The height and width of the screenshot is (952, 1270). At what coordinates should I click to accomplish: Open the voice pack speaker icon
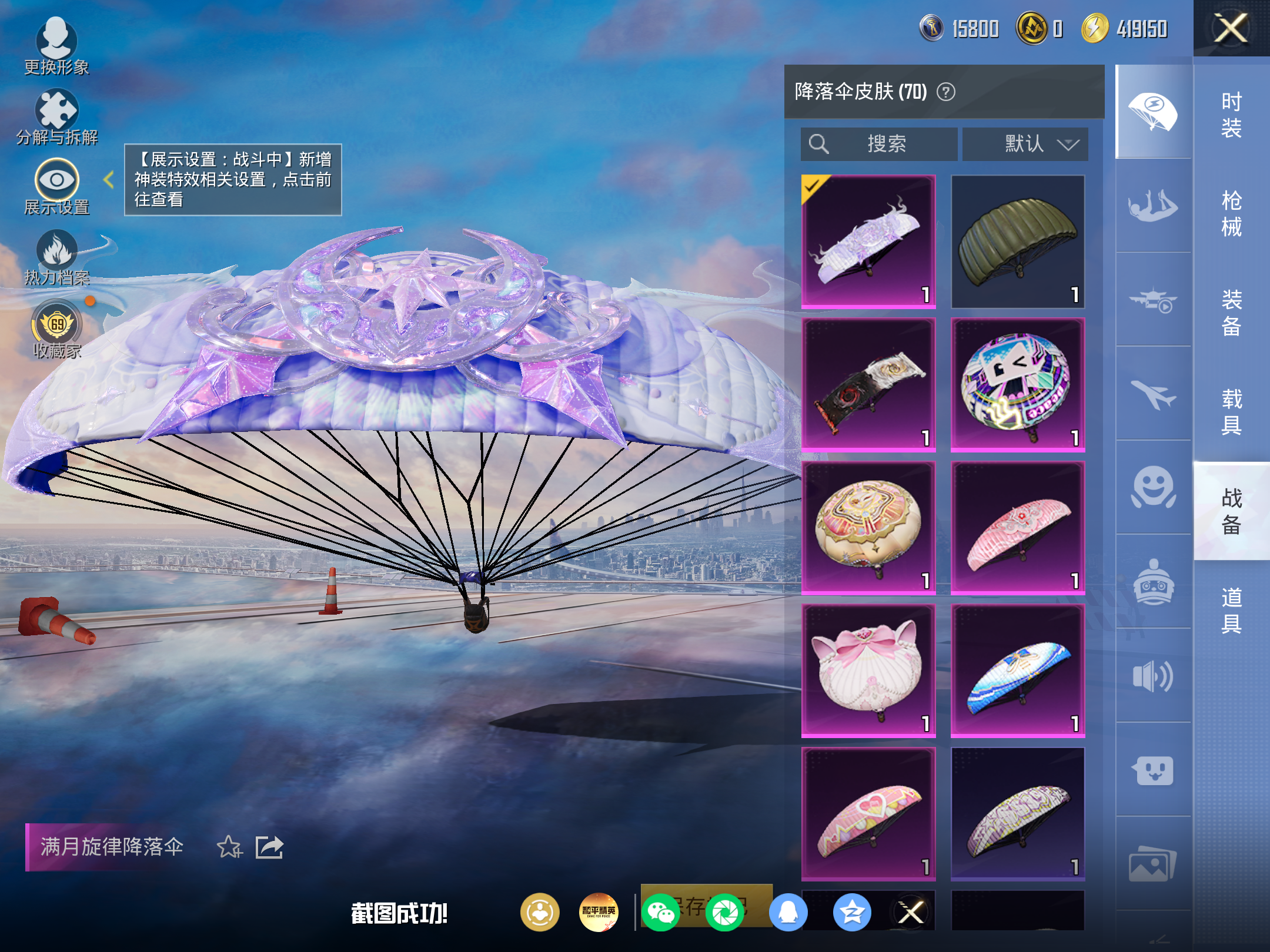pos(1153,676)
